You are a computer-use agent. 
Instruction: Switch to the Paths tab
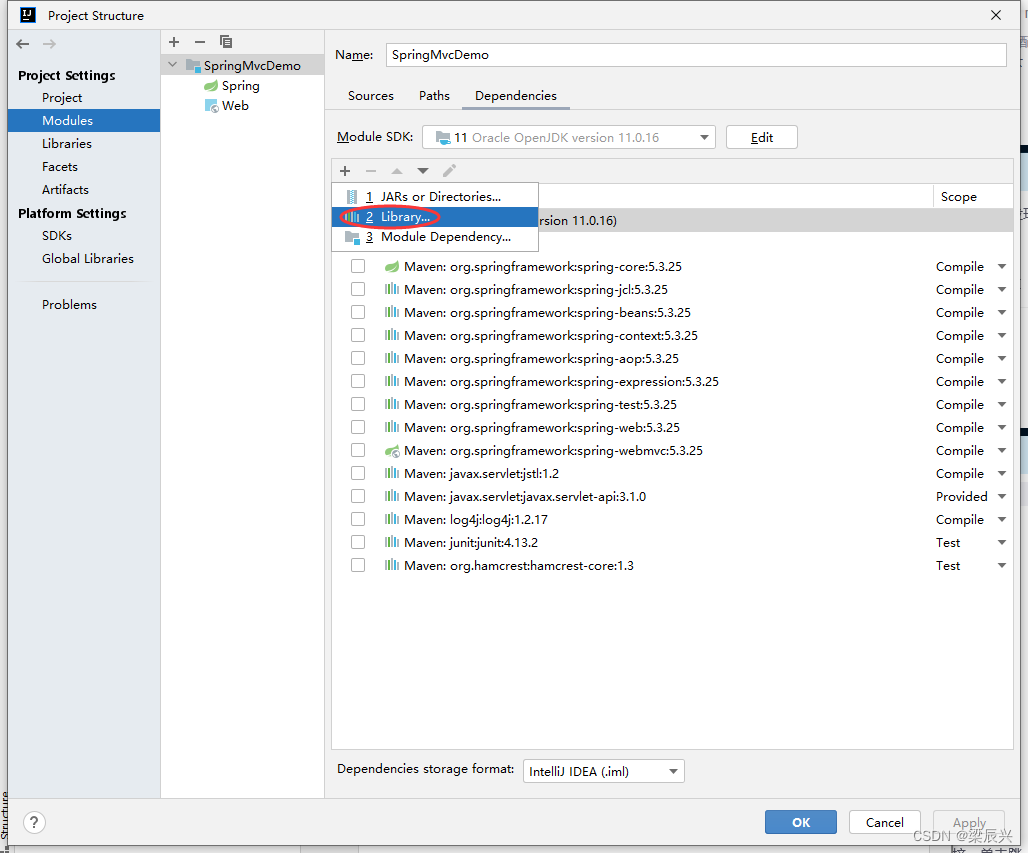434,96
